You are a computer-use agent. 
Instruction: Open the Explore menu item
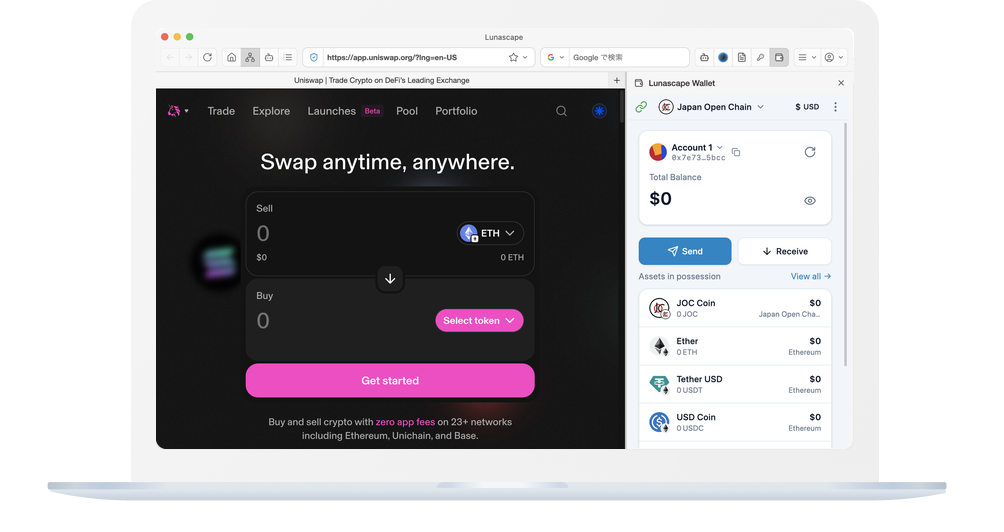(271, 111)
